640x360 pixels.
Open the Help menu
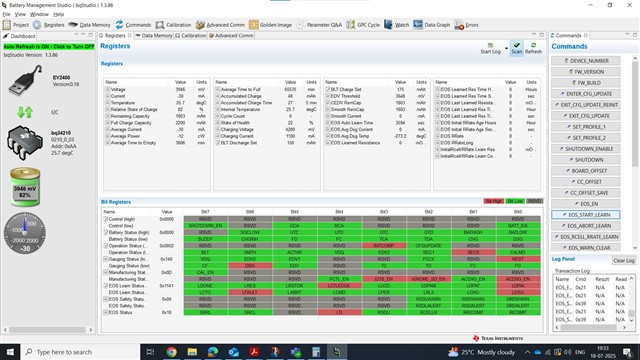pos(58,14)
